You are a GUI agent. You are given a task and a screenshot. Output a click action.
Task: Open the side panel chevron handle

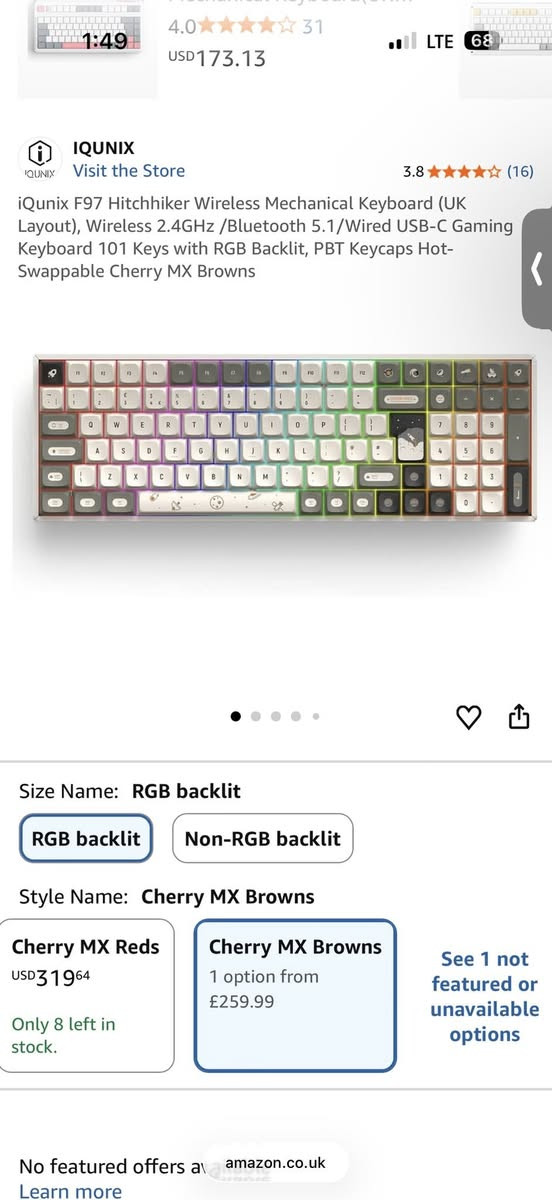[x=537, y=268]
